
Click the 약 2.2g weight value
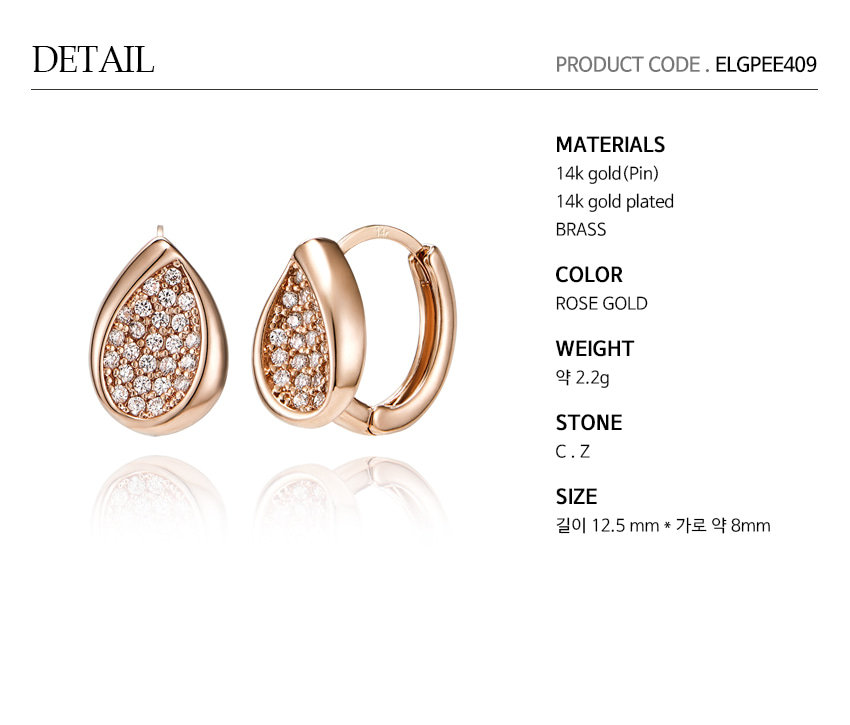point(582,377)
